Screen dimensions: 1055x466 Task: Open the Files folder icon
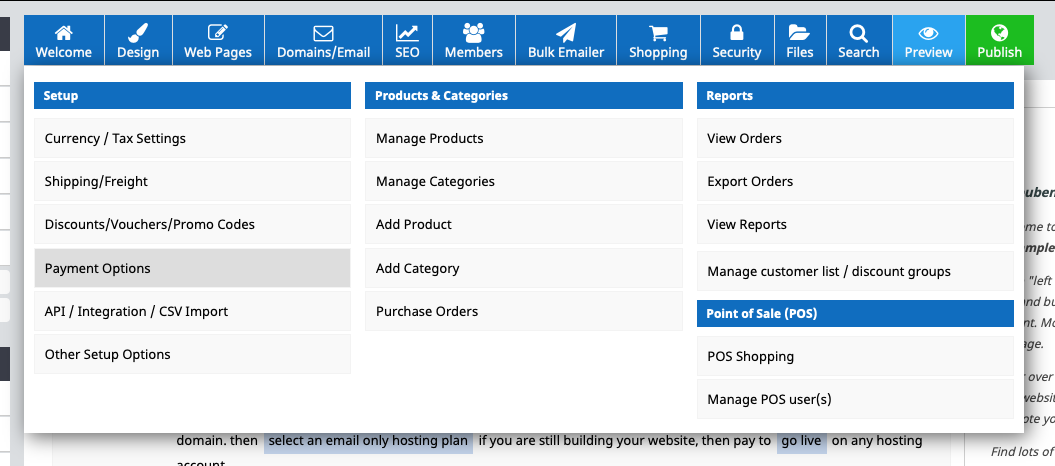pyautogui.click(x=799, y=33)
